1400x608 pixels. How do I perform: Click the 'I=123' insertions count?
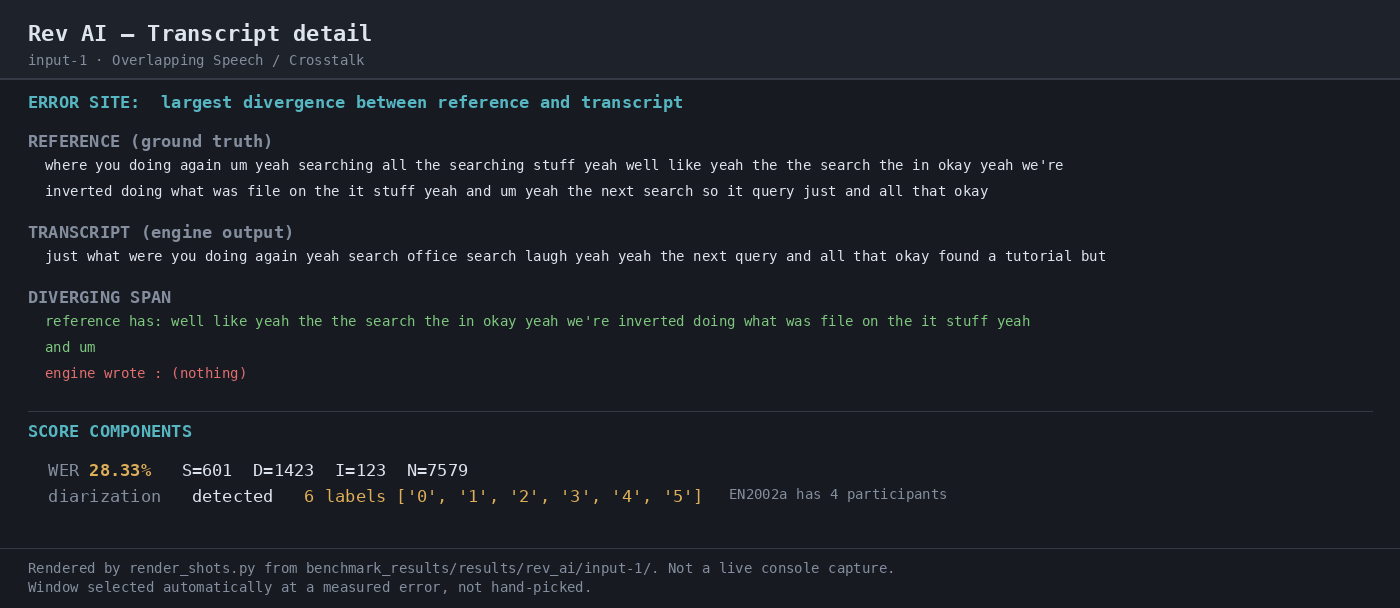click(x=360, y=471)
